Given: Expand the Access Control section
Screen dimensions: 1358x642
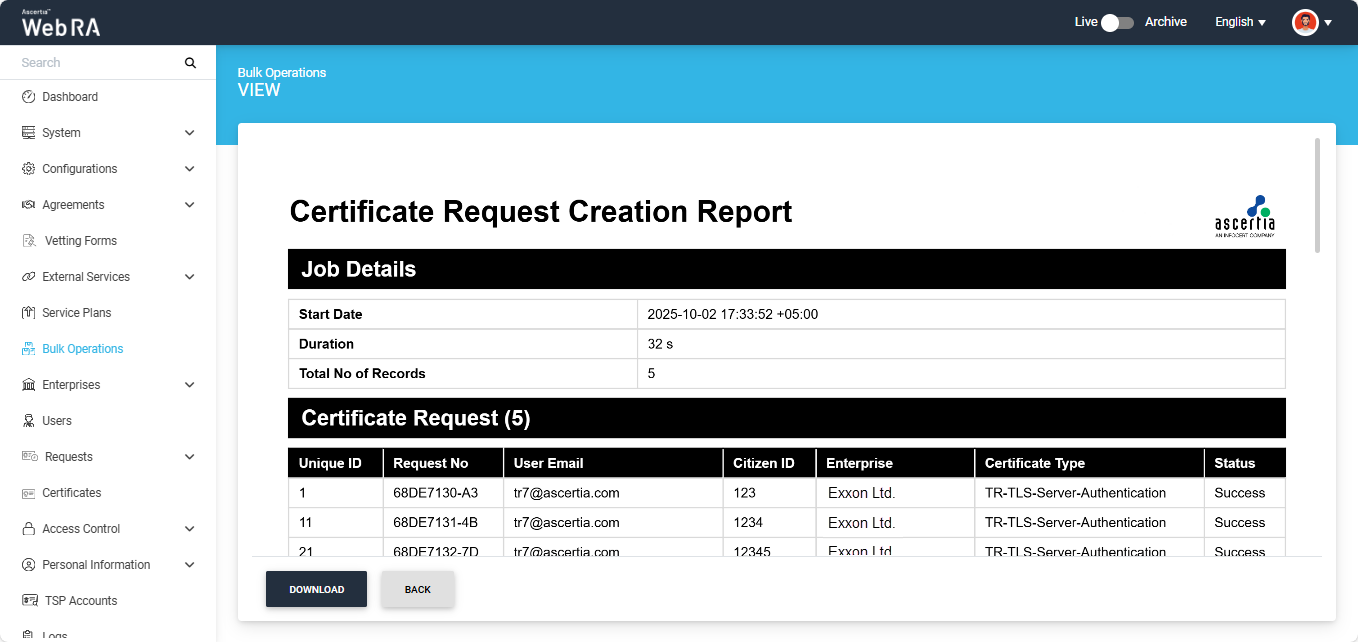Looking at the screenshot, I should (x=190, y=529).
